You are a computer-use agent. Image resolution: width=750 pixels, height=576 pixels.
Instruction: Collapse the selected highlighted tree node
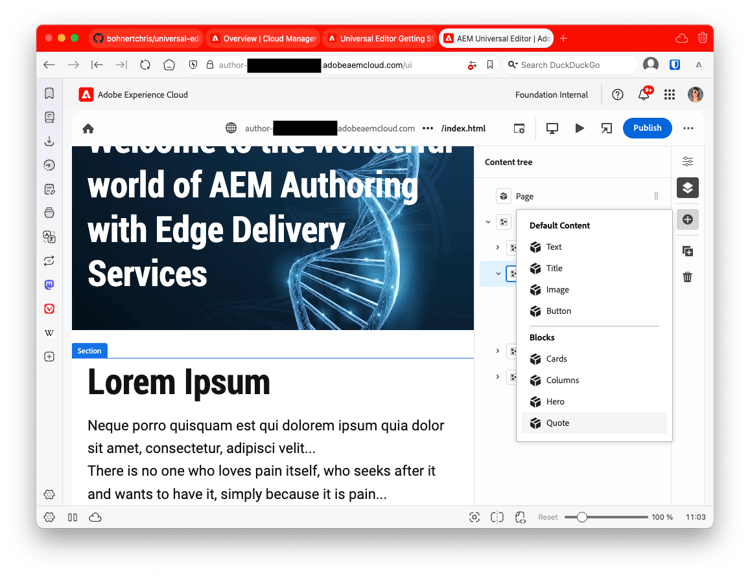coord(498,274)
